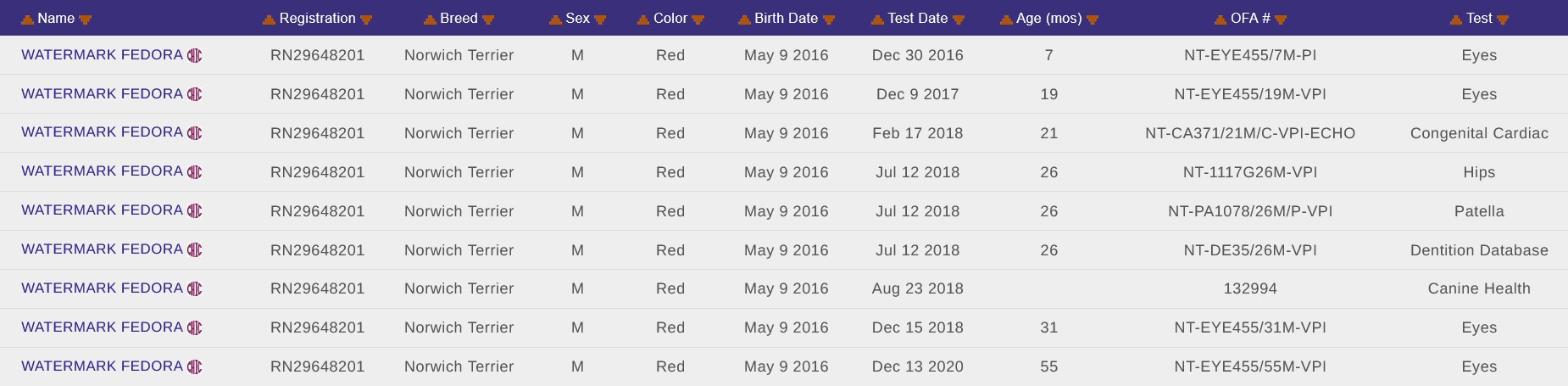1568x386 pixels.
Task: Click CHIC badge in Dec 13 2020 row
Action: click(x=194, y=367)
